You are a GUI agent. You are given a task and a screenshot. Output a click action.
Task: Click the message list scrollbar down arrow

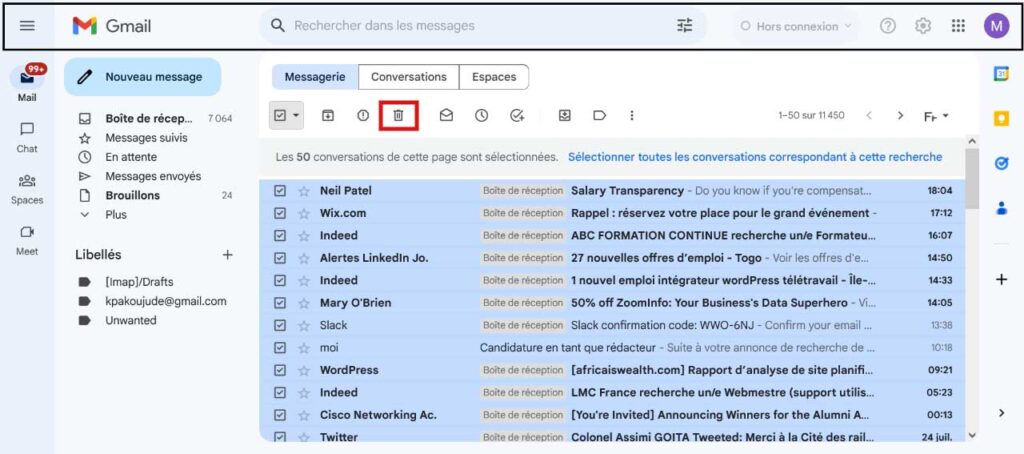(972, 436)
